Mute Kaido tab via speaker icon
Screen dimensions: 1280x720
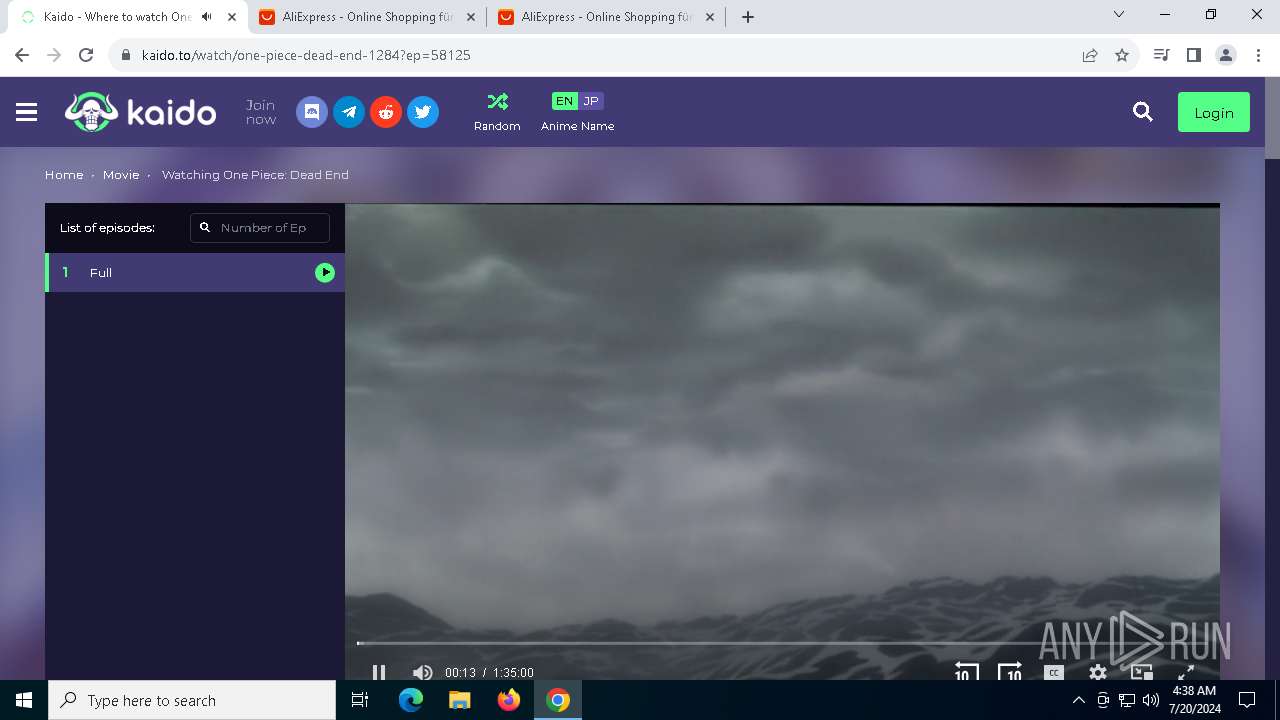click(207, 17)
